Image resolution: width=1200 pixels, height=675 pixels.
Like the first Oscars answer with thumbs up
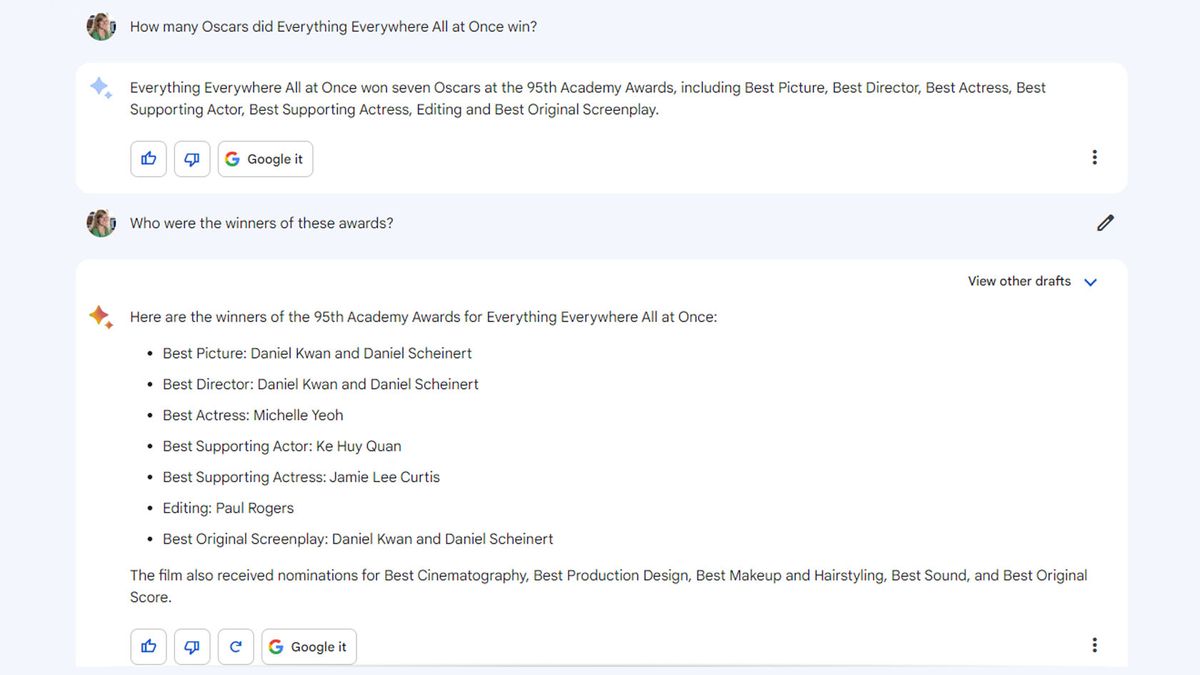pos(149,158)
